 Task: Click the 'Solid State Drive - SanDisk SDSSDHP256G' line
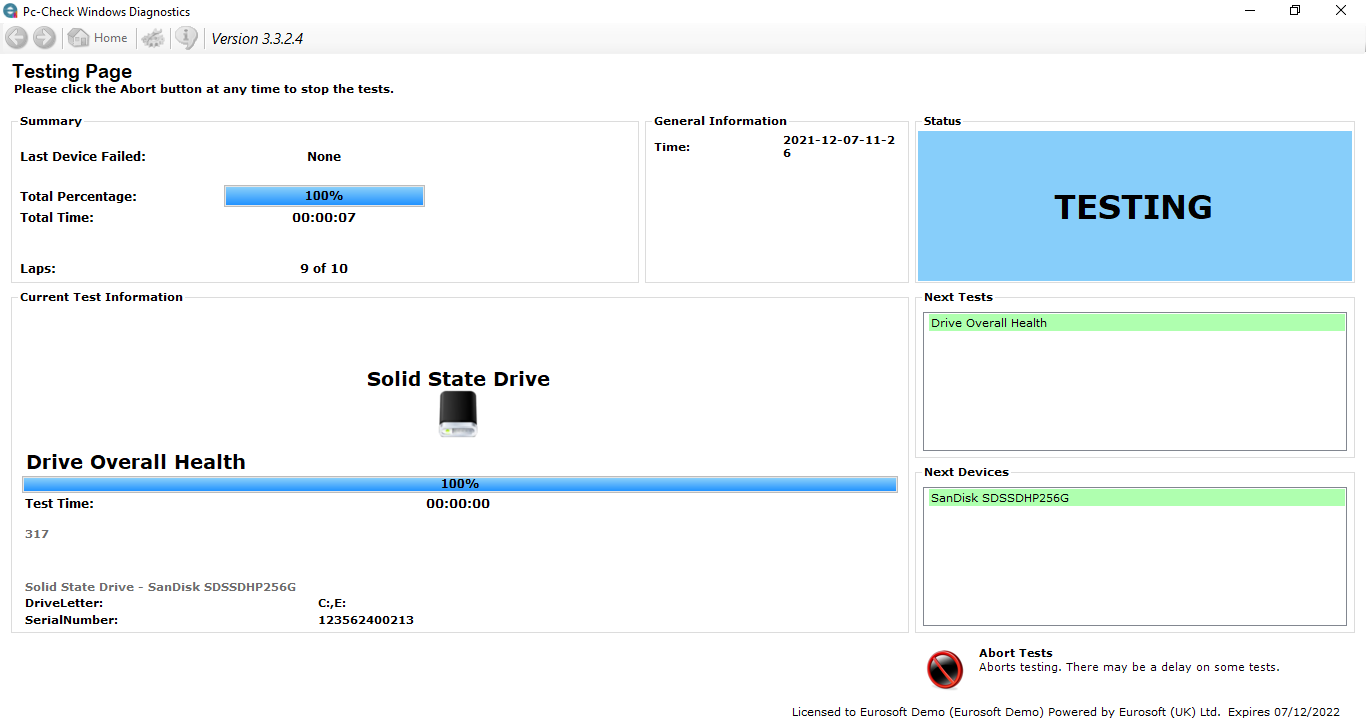tap(160, 587)
